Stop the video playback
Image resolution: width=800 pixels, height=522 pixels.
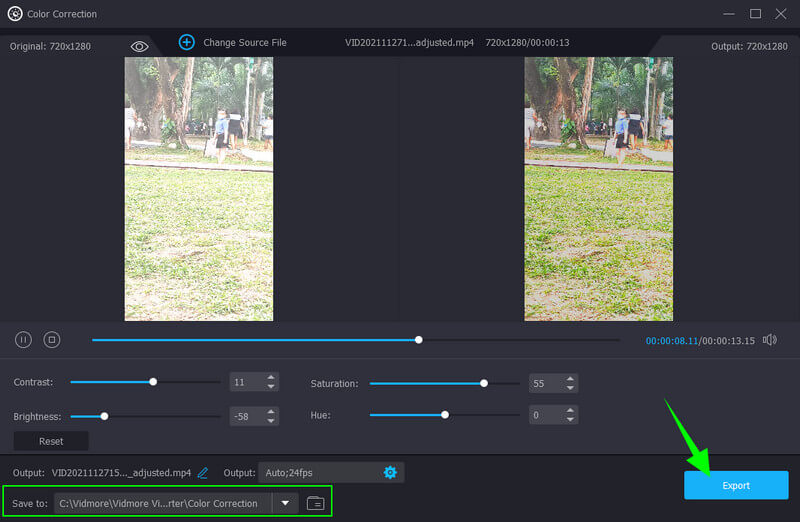[x=52, y=340]
